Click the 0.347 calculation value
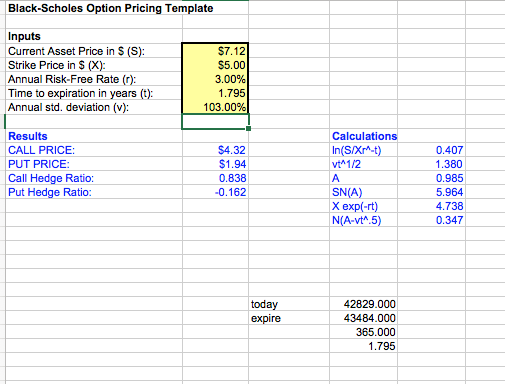Screen dimensions: 505x384 pyautogui.click(x=449, y=220)
